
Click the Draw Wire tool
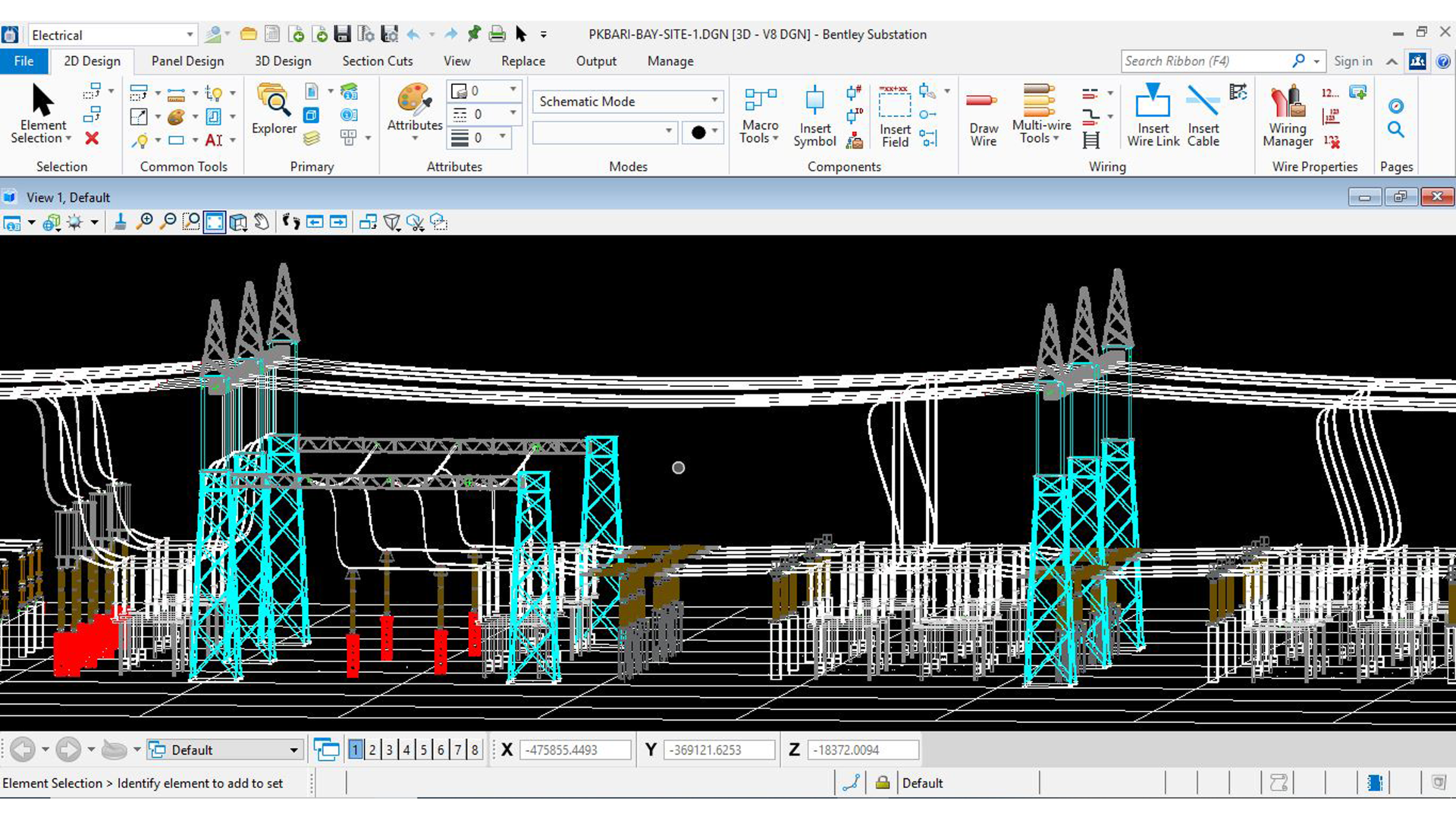tap(983, 115)
